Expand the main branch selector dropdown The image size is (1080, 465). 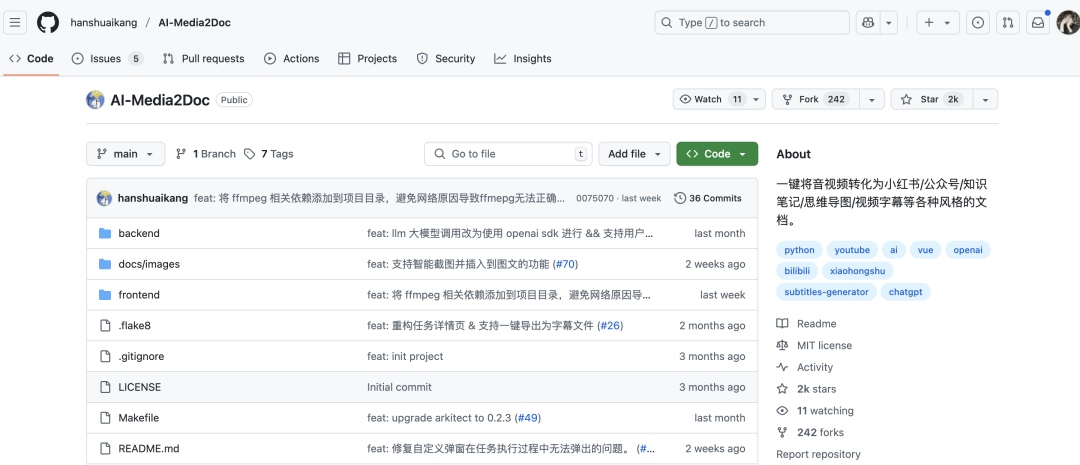[x=126, y=154]
